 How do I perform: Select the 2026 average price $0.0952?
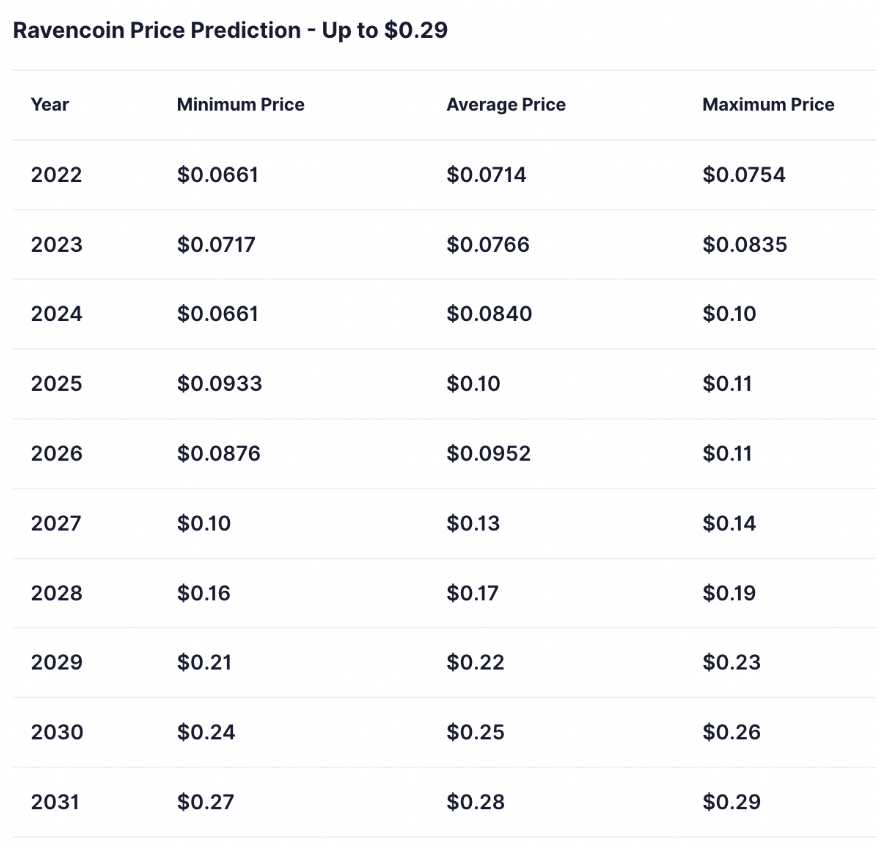coord(488,454)
